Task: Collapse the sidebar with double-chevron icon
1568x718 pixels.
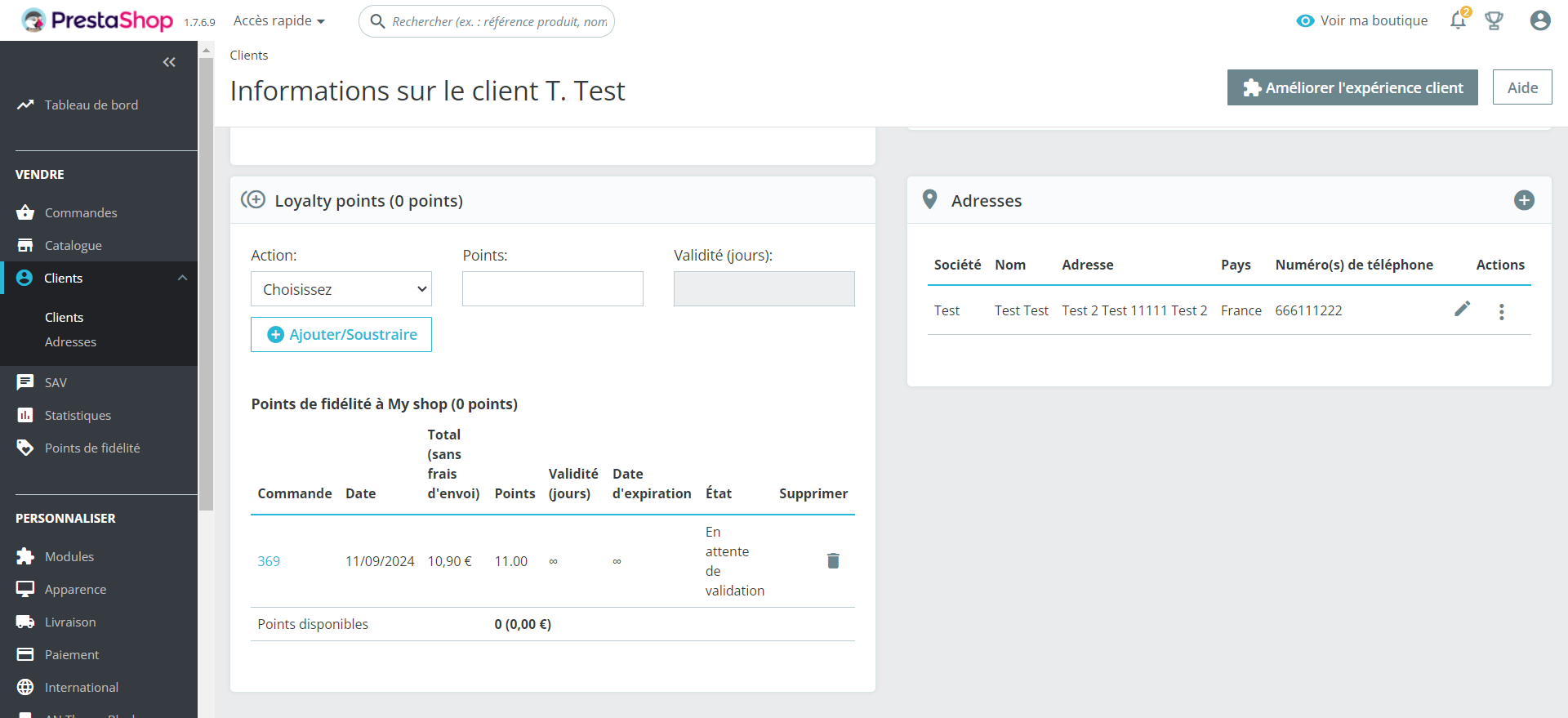Action: 169,62
